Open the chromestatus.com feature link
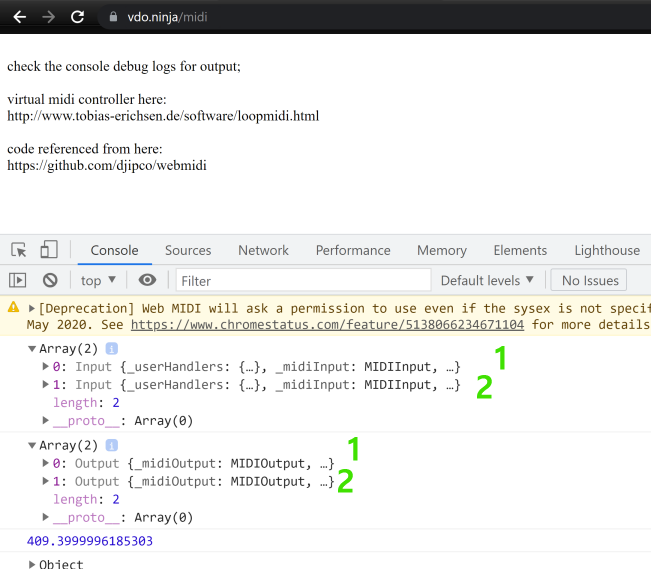This screenshot has height=569, width=651. point(327,324)
